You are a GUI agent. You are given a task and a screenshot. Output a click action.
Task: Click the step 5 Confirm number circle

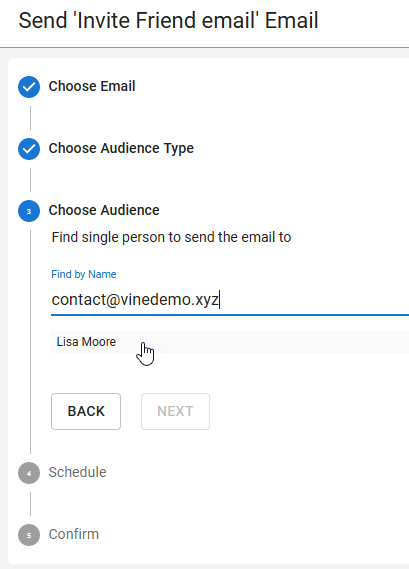point(29,535)
